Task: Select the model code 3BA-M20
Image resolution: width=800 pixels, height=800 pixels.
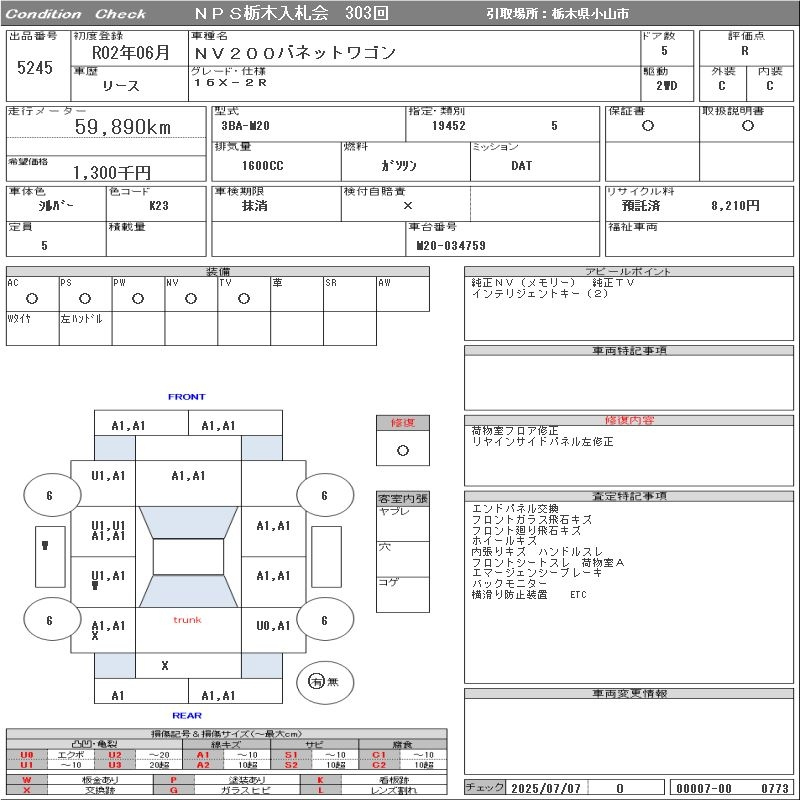Action: 245,126
